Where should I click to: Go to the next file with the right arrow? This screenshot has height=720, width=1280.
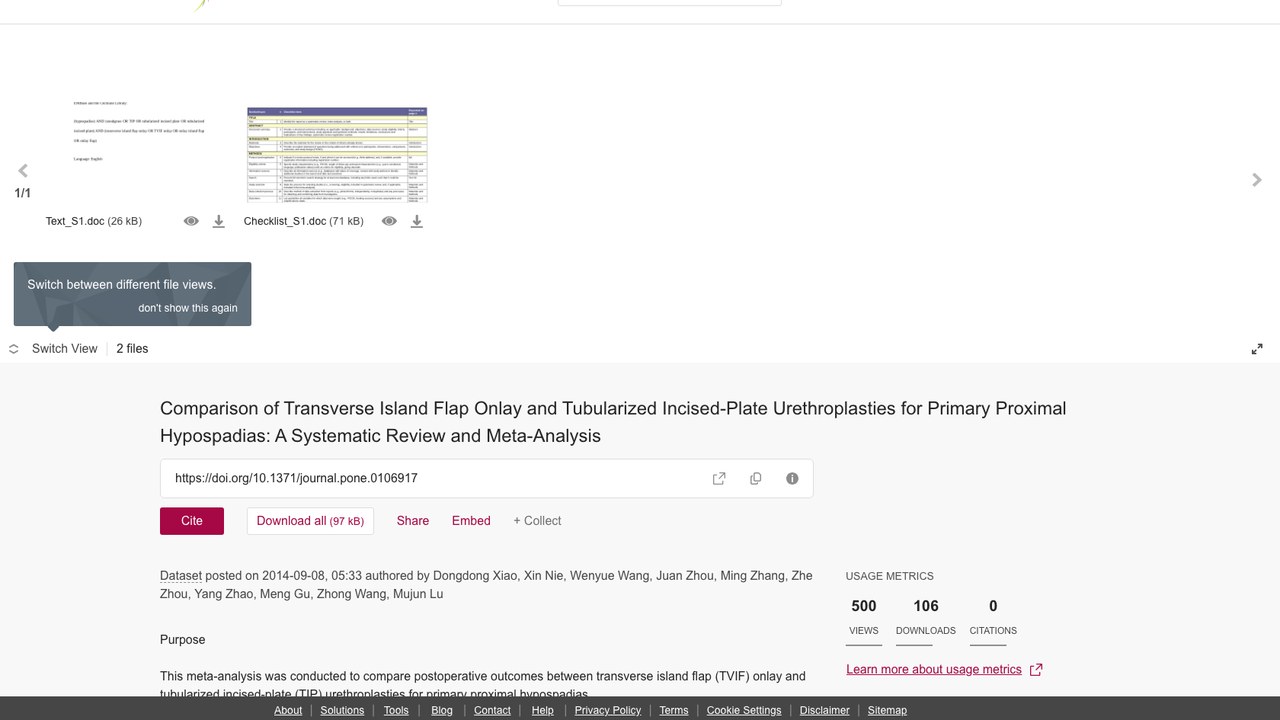coord(1257,180)
